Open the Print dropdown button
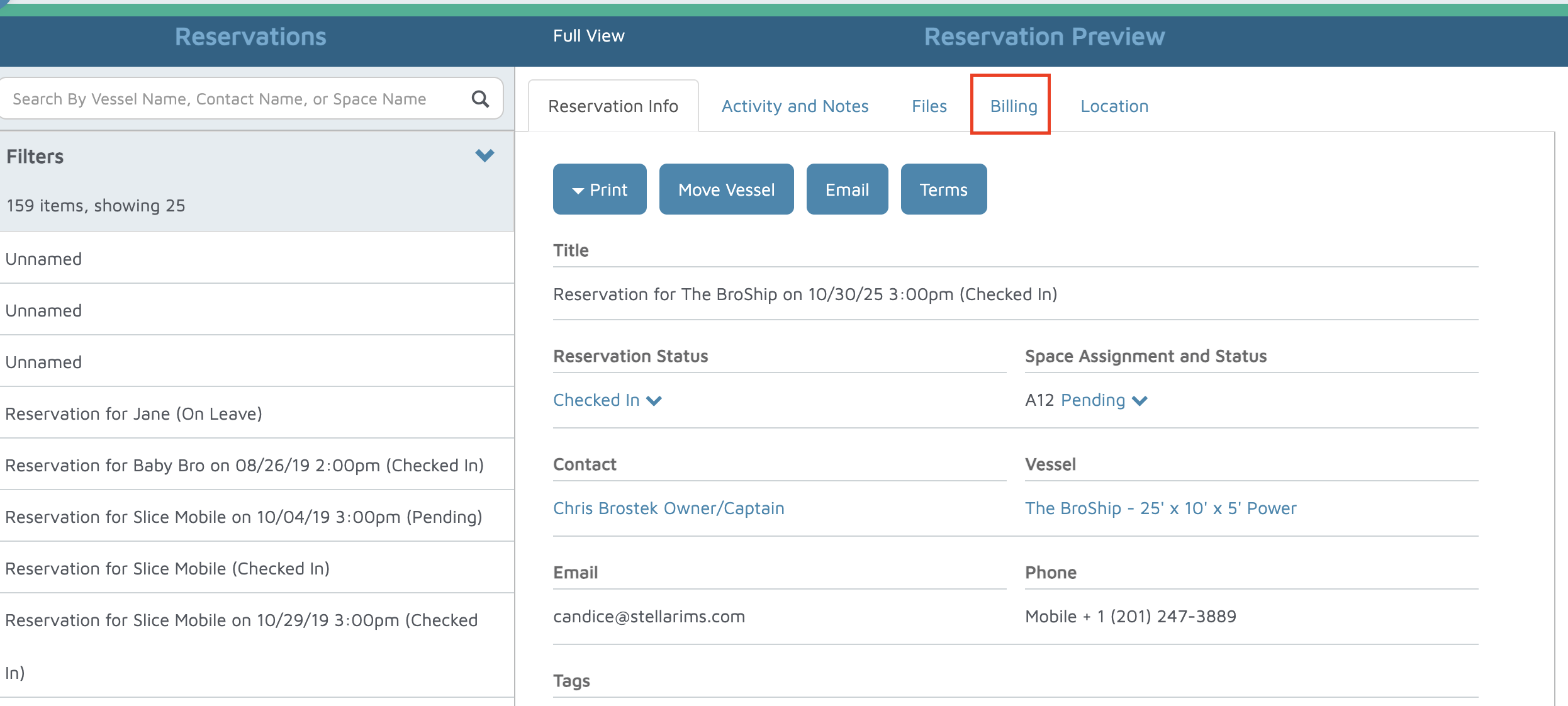 click(600, 189)
